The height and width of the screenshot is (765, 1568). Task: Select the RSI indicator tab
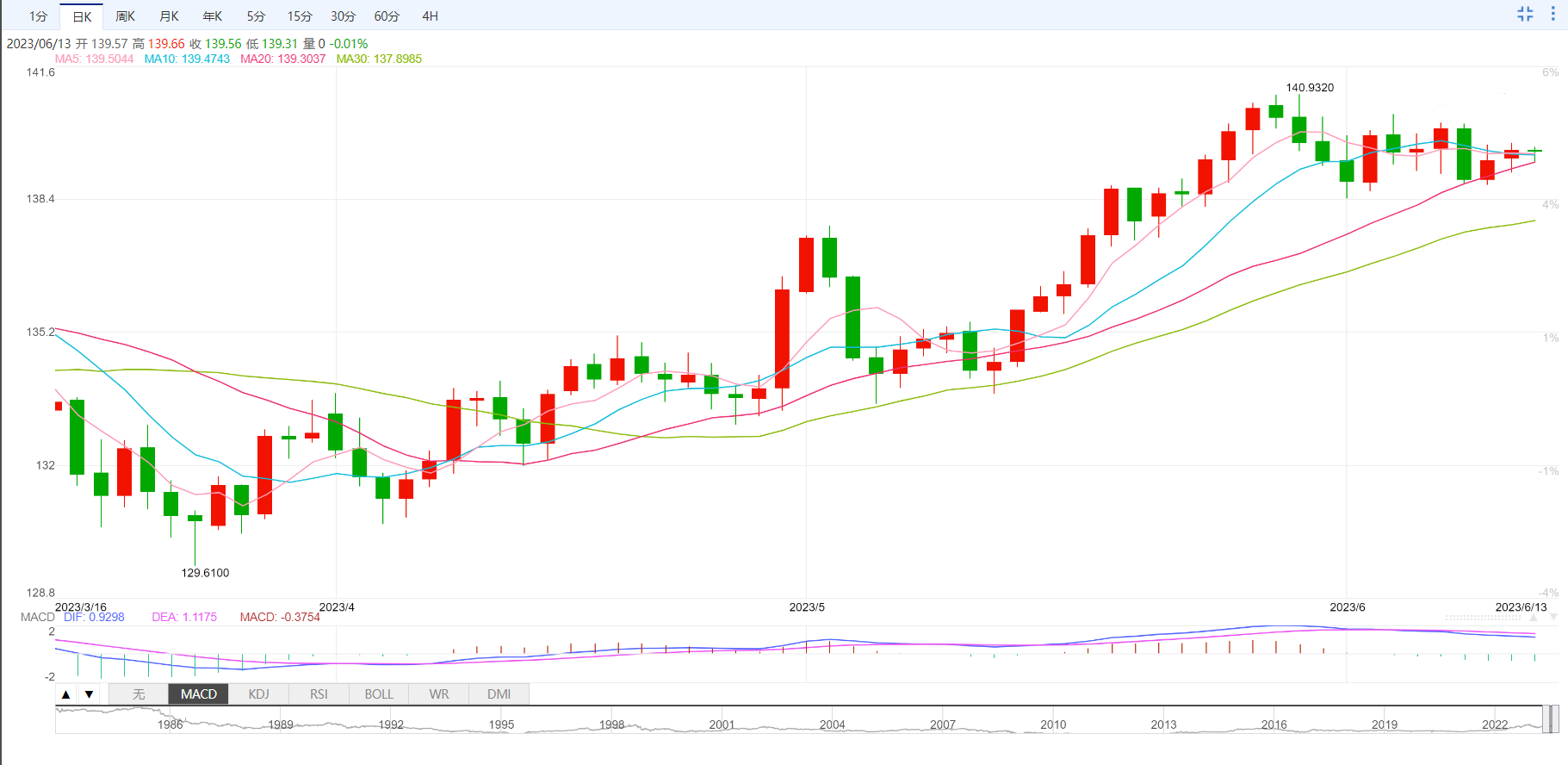coord(319,694)
